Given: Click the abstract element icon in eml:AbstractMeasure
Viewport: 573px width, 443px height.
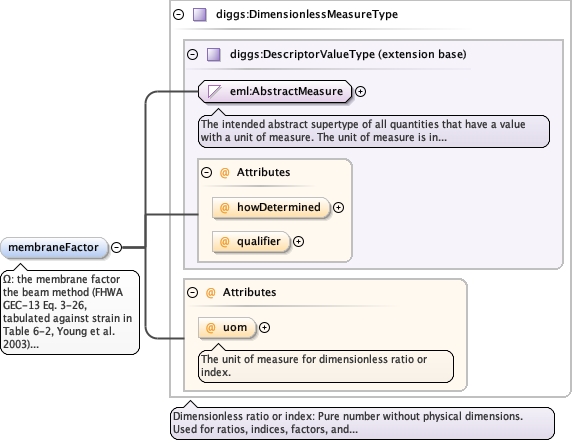Looking at the screenshot, I should pos(214,91).
